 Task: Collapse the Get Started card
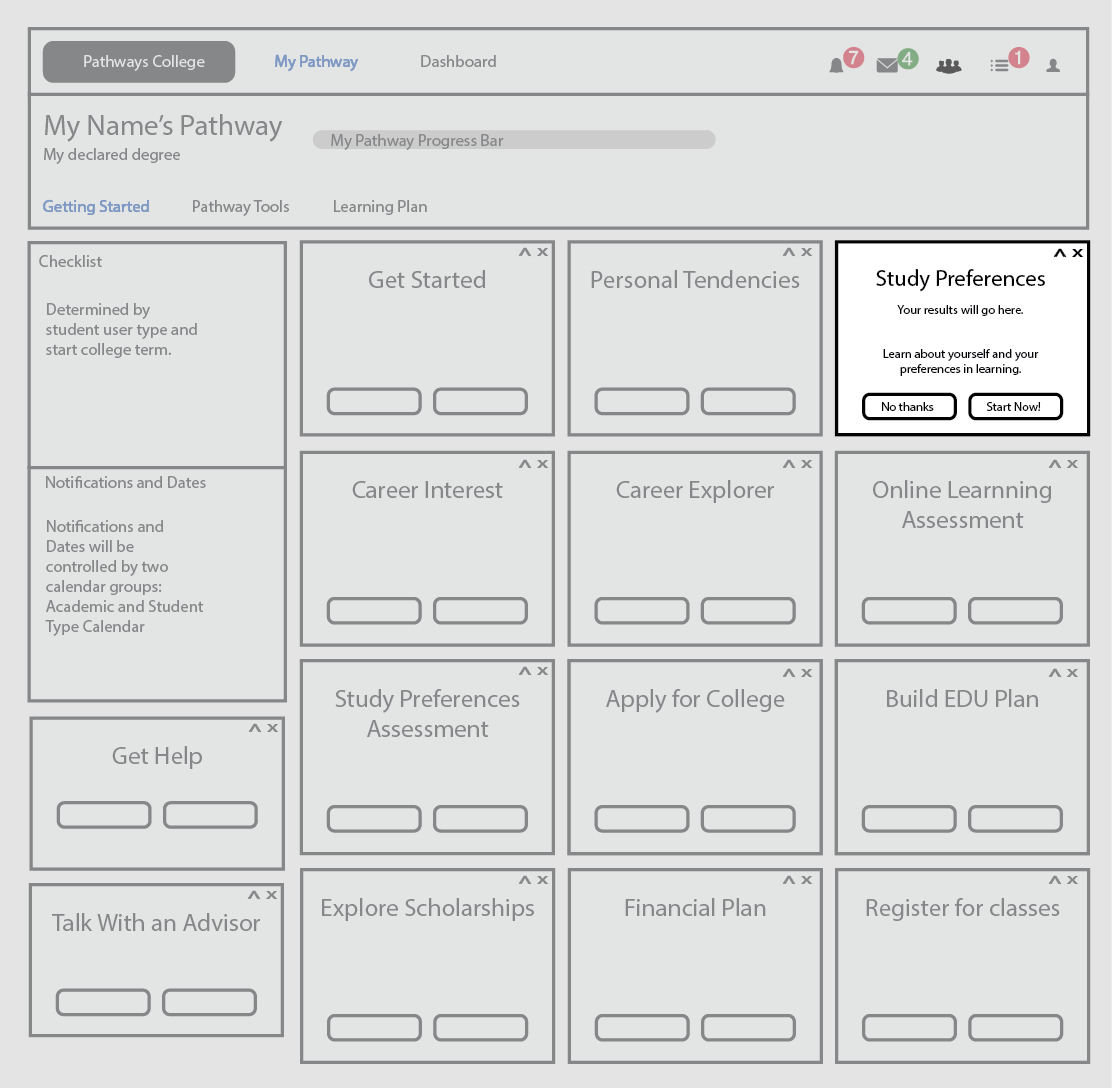[x=524, y=251]
